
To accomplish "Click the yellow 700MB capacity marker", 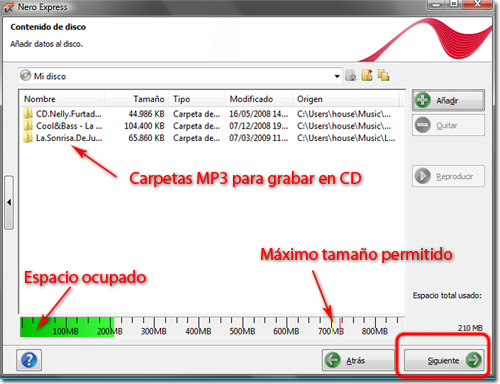I will [332, 324].
